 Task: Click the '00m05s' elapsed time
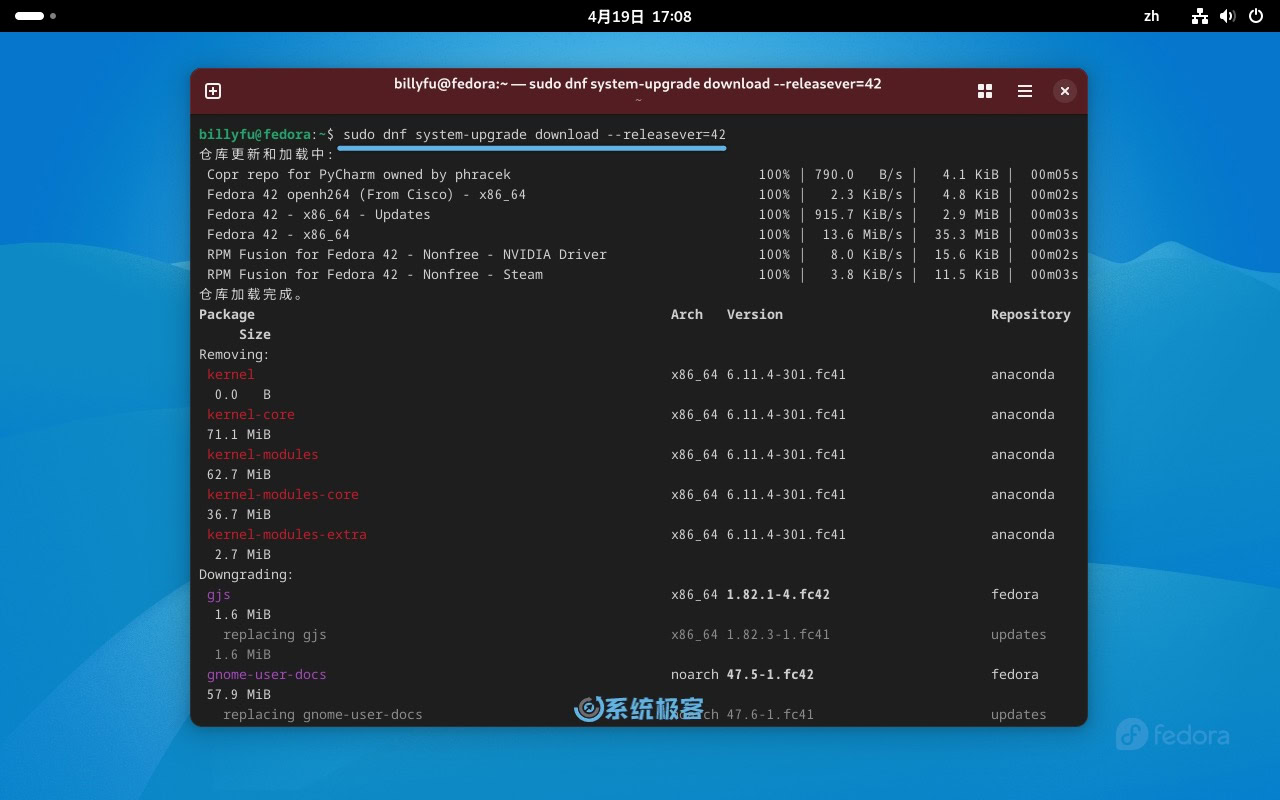1054,174
